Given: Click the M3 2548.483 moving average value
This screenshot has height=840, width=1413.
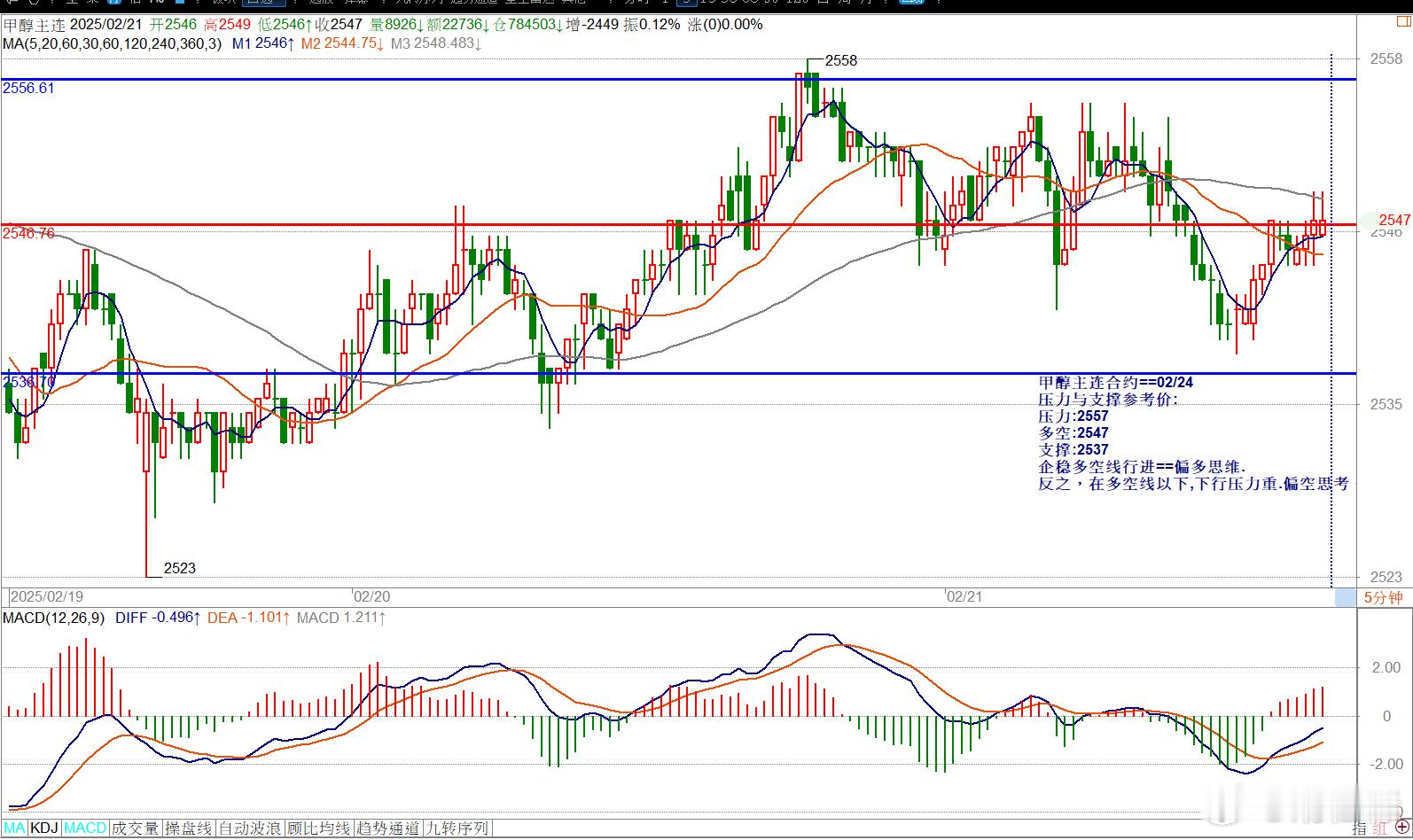Looking at the screenshot, I should 436,43.
